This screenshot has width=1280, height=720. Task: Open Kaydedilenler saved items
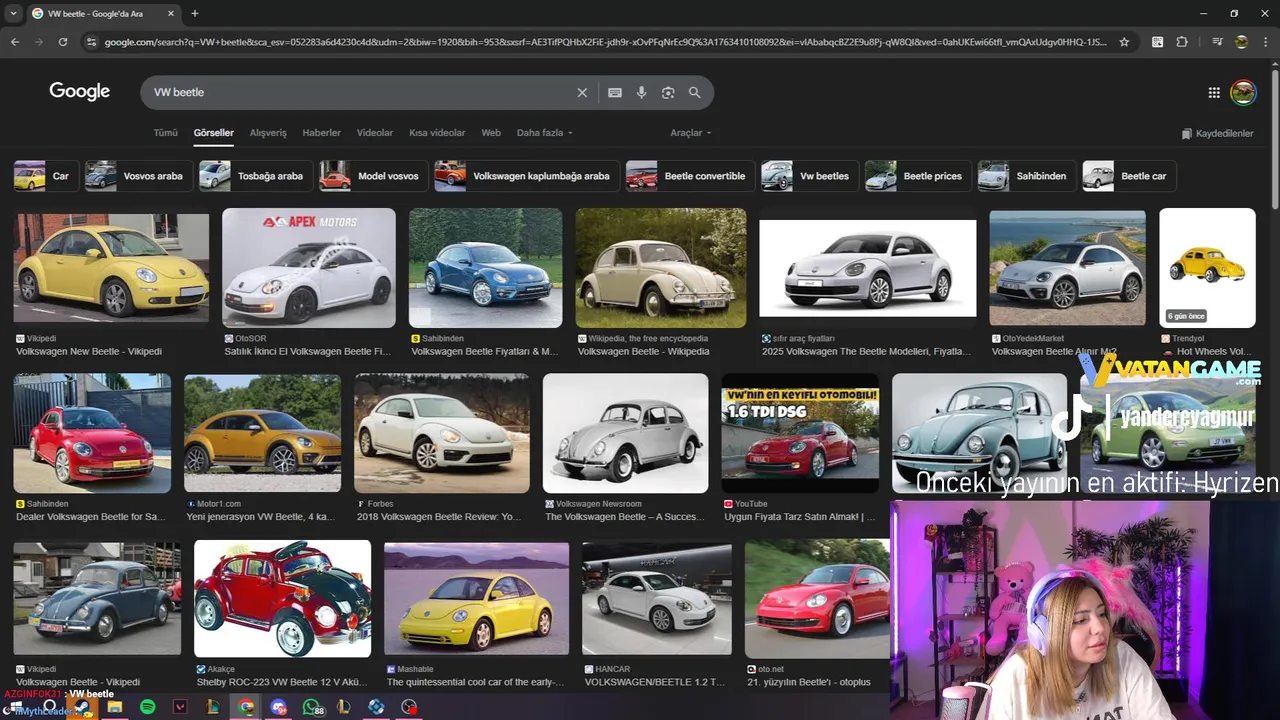1217,133
